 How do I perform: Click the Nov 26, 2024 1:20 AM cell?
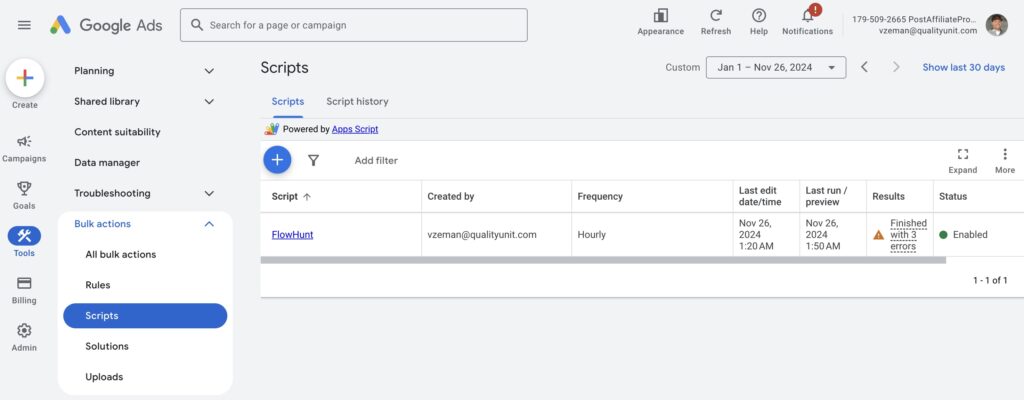[756, 235]
